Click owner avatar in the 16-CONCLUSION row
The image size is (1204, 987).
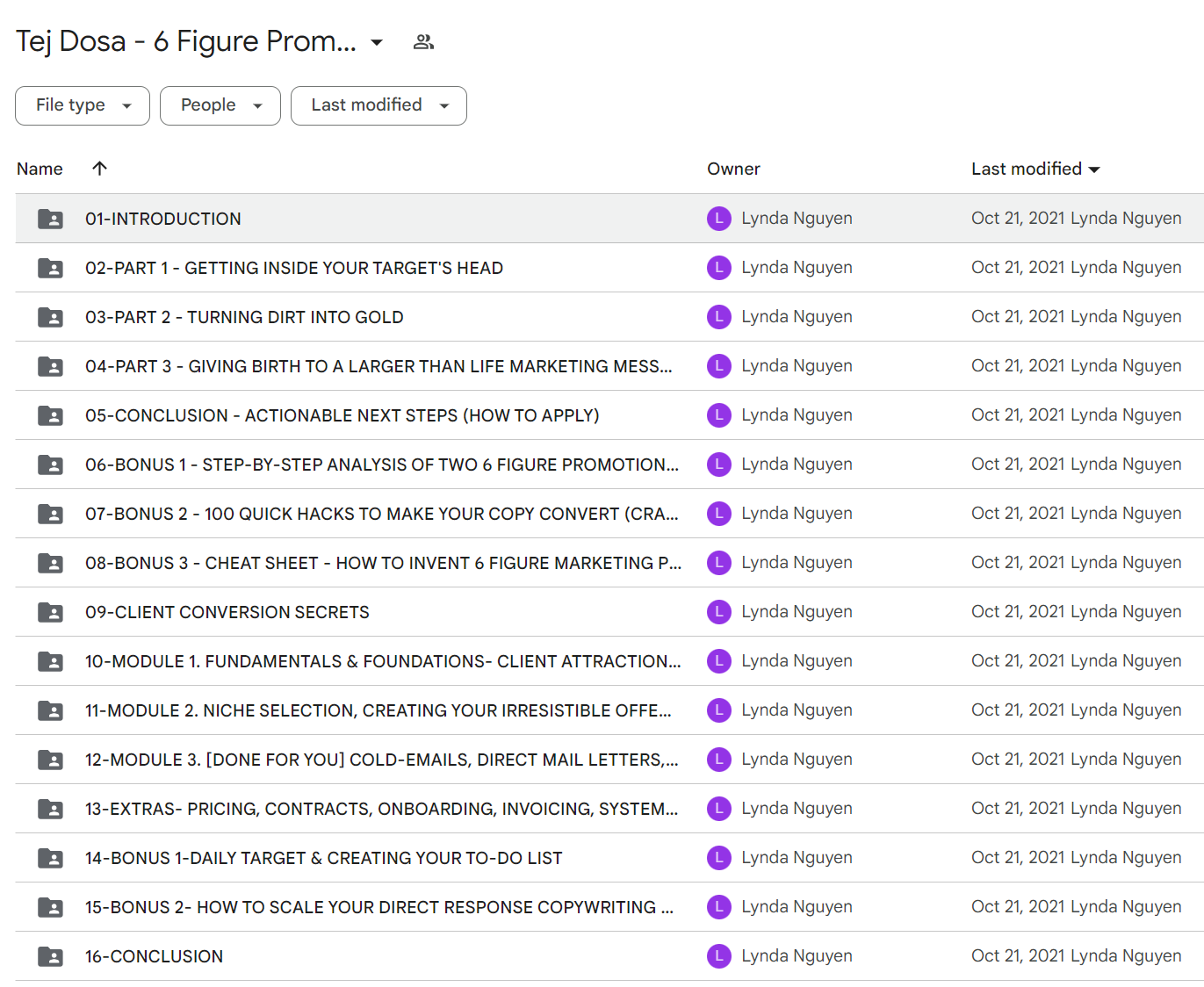point(719,956)
